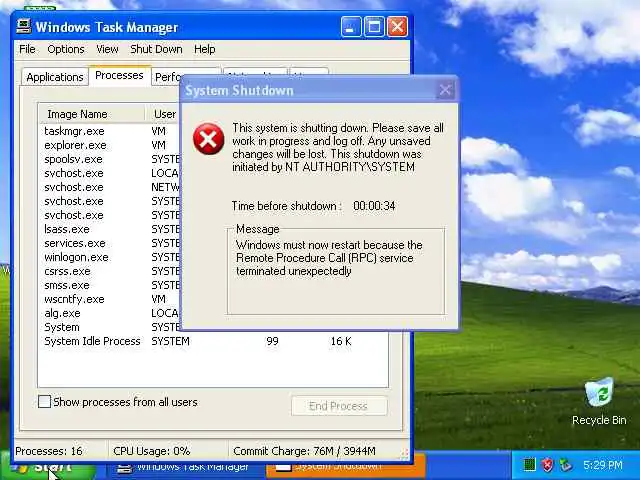The width and height of the screenshot is (640, 480).
Task: Close the Windows Task Manager window
Action: 397,27
